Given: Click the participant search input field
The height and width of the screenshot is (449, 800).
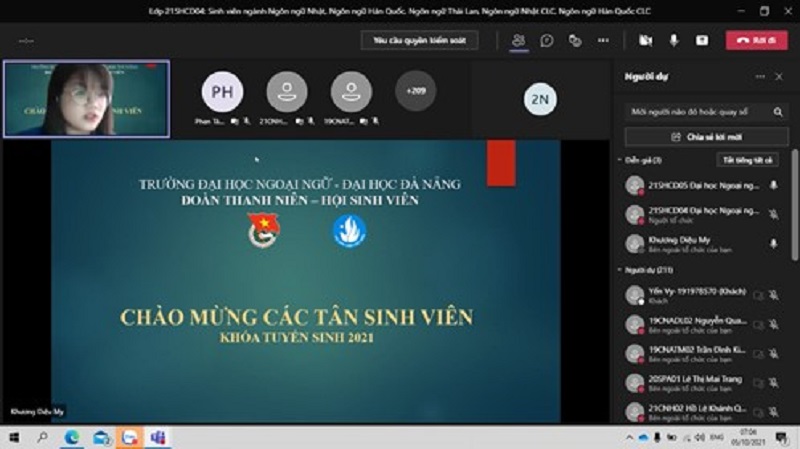Looking at the screenshot, I should tap(700, 111).
